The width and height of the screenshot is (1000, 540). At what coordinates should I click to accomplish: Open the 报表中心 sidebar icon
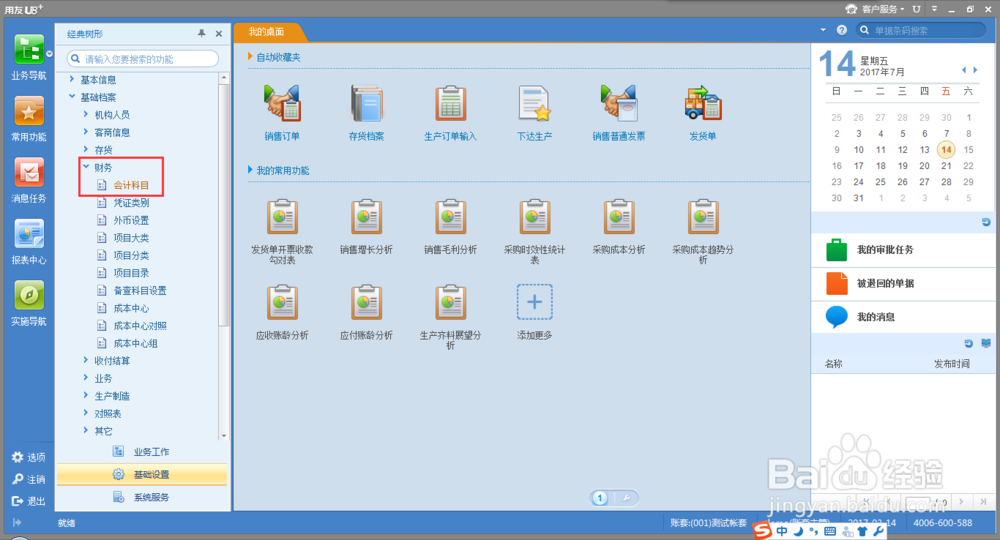[x=29, y=235]
